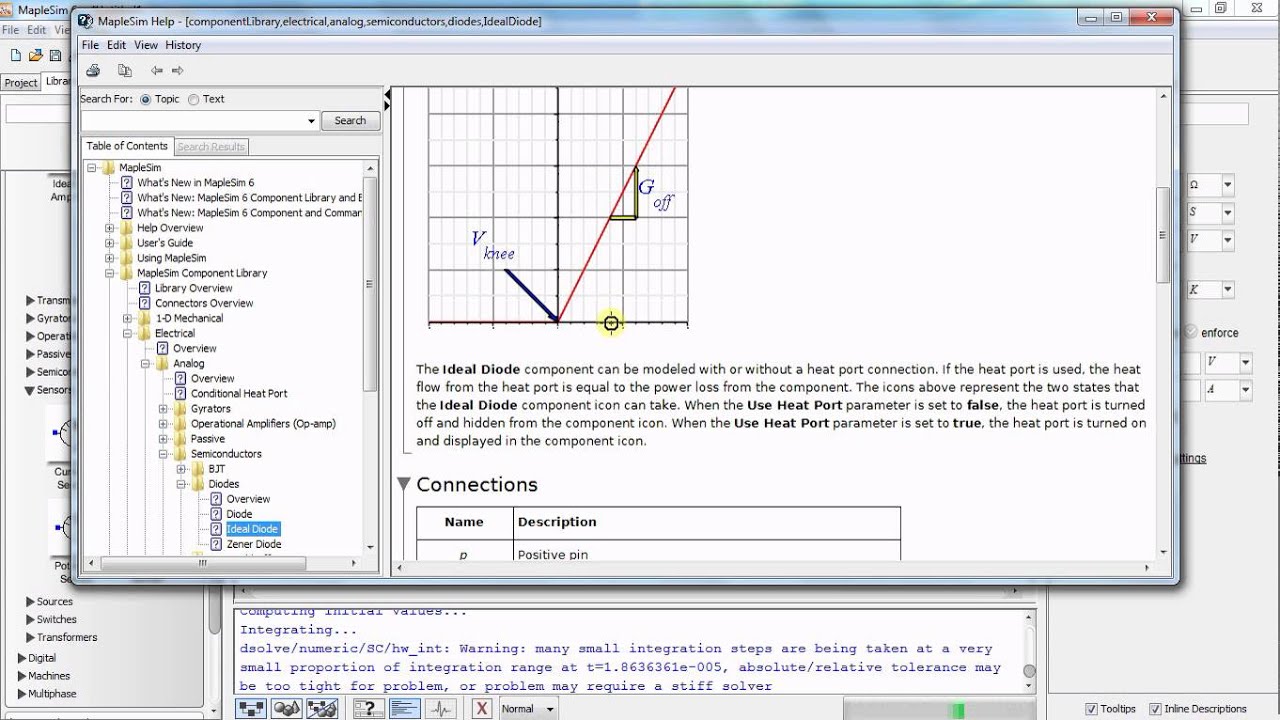
Task: Open What's New in MapleSim 6 topic
Action: (x=195, y=183)
